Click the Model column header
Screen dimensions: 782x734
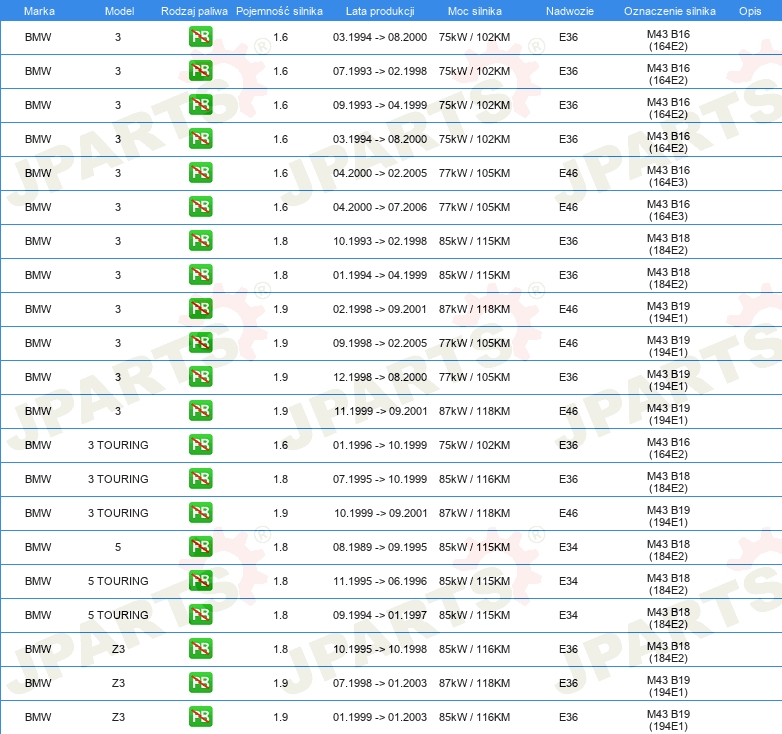click(x=119, y=11)
